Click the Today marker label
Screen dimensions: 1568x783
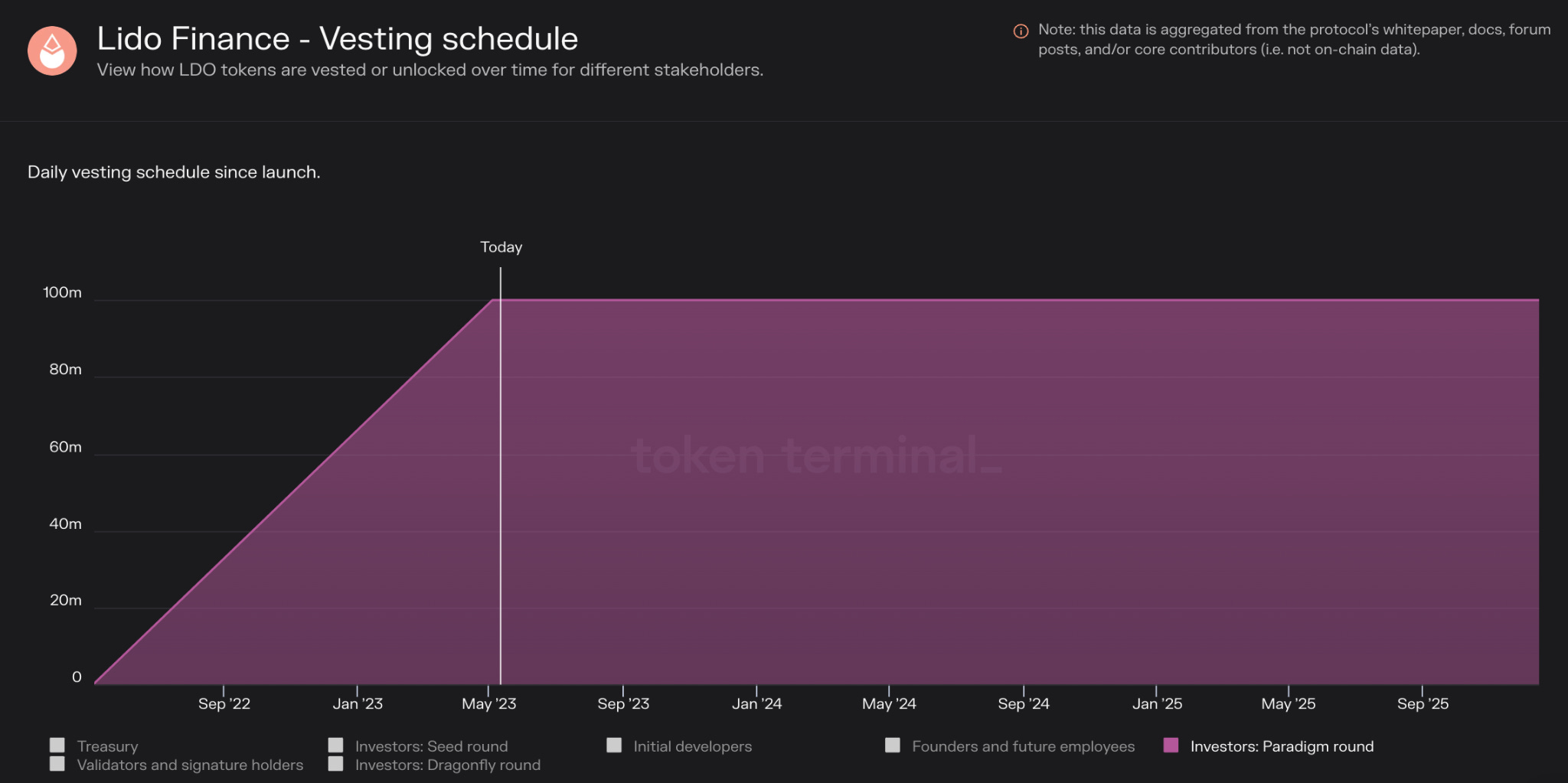[x=501, y=247]
